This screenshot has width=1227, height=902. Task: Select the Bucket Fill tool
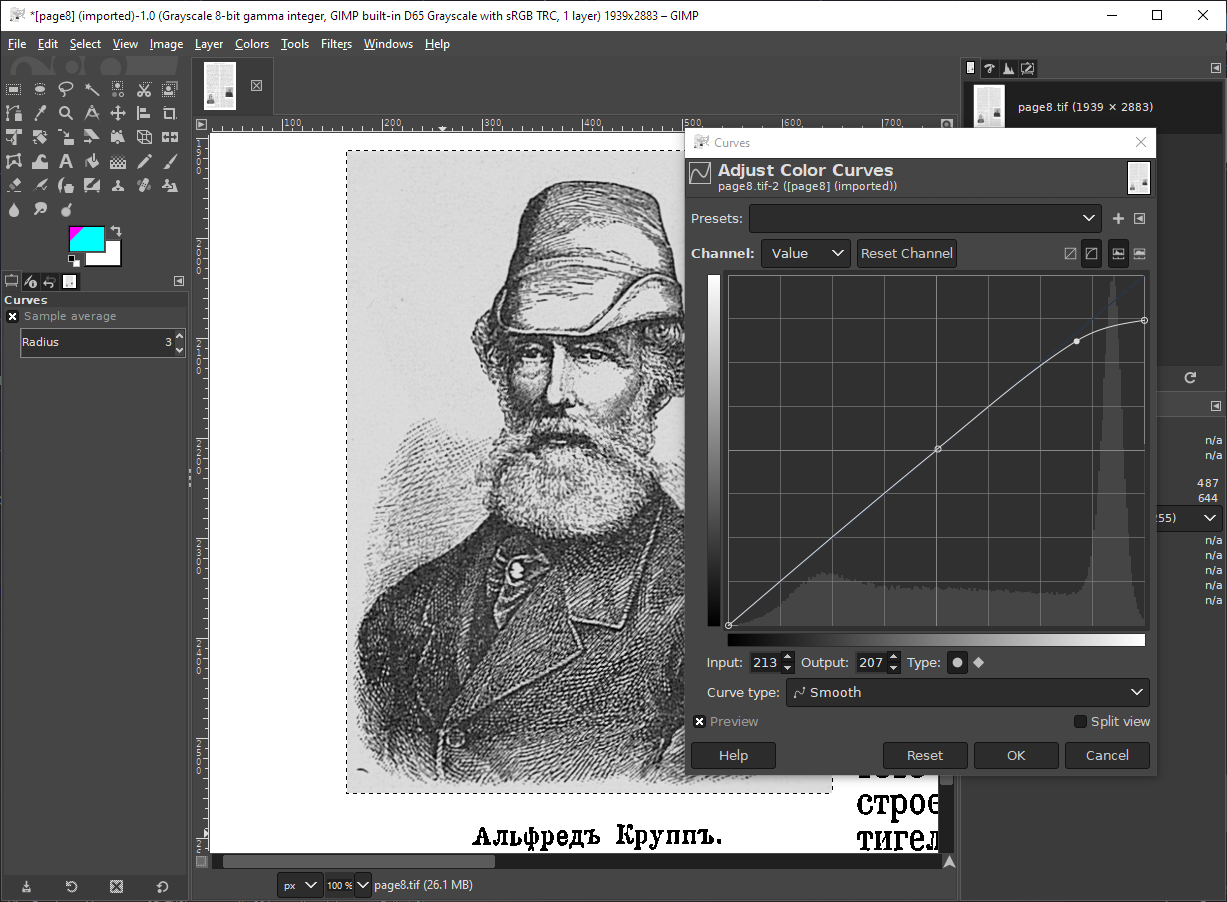coord(92,161)
